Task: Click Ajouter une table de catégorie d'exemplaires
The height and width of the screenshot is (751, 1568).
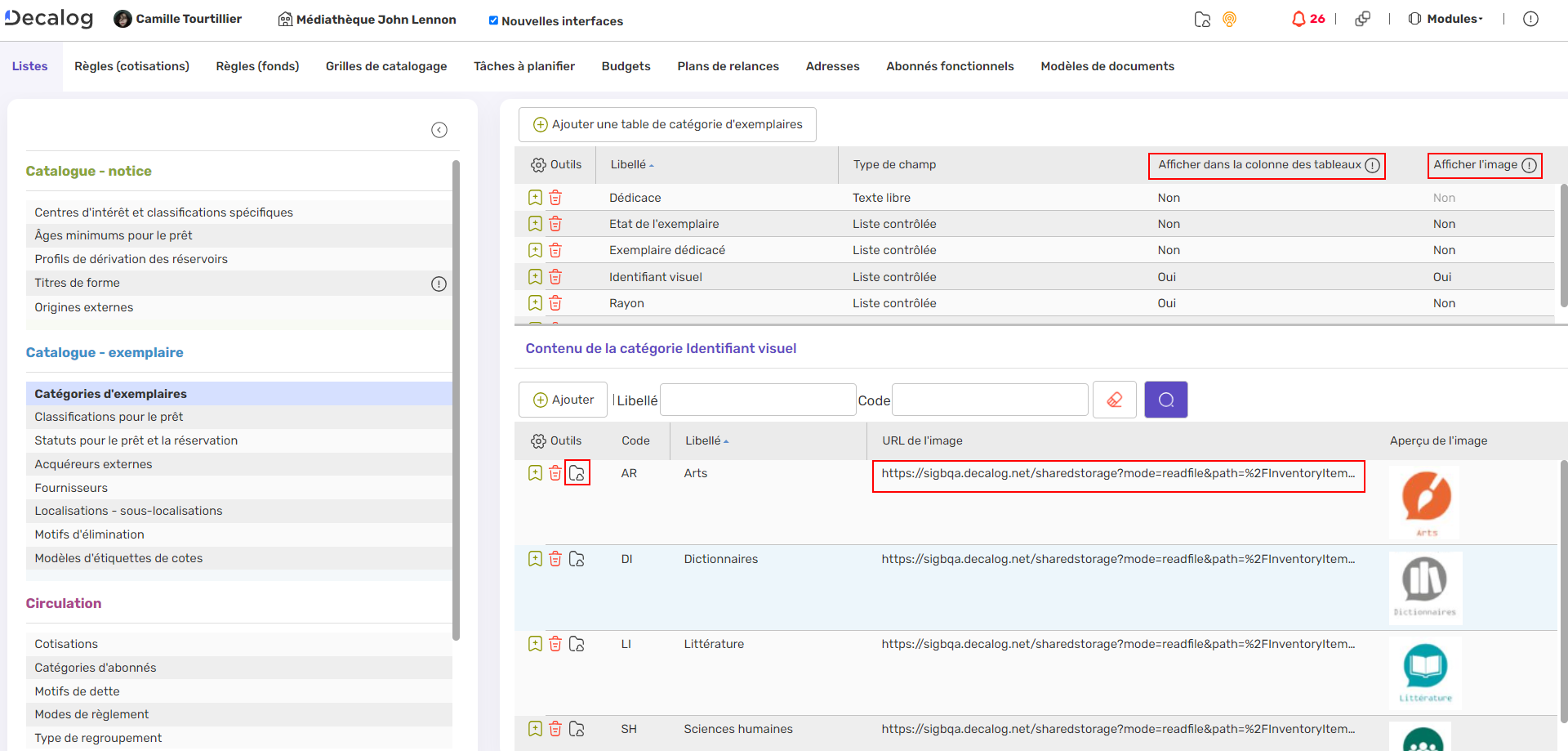Action: tap(667, 124)
